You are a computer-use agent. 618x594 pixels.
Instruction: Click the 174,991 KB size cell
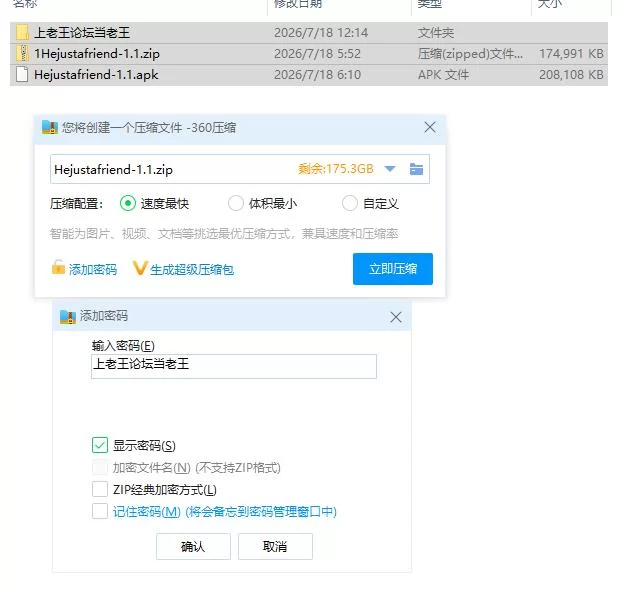tap(571, 54)
